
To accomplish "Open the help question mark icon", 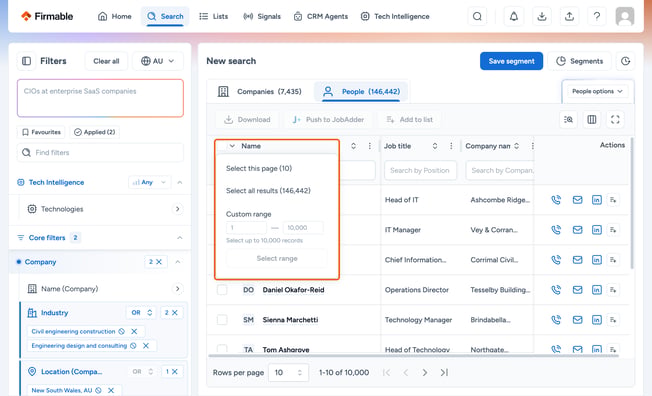I will point(597,16).
